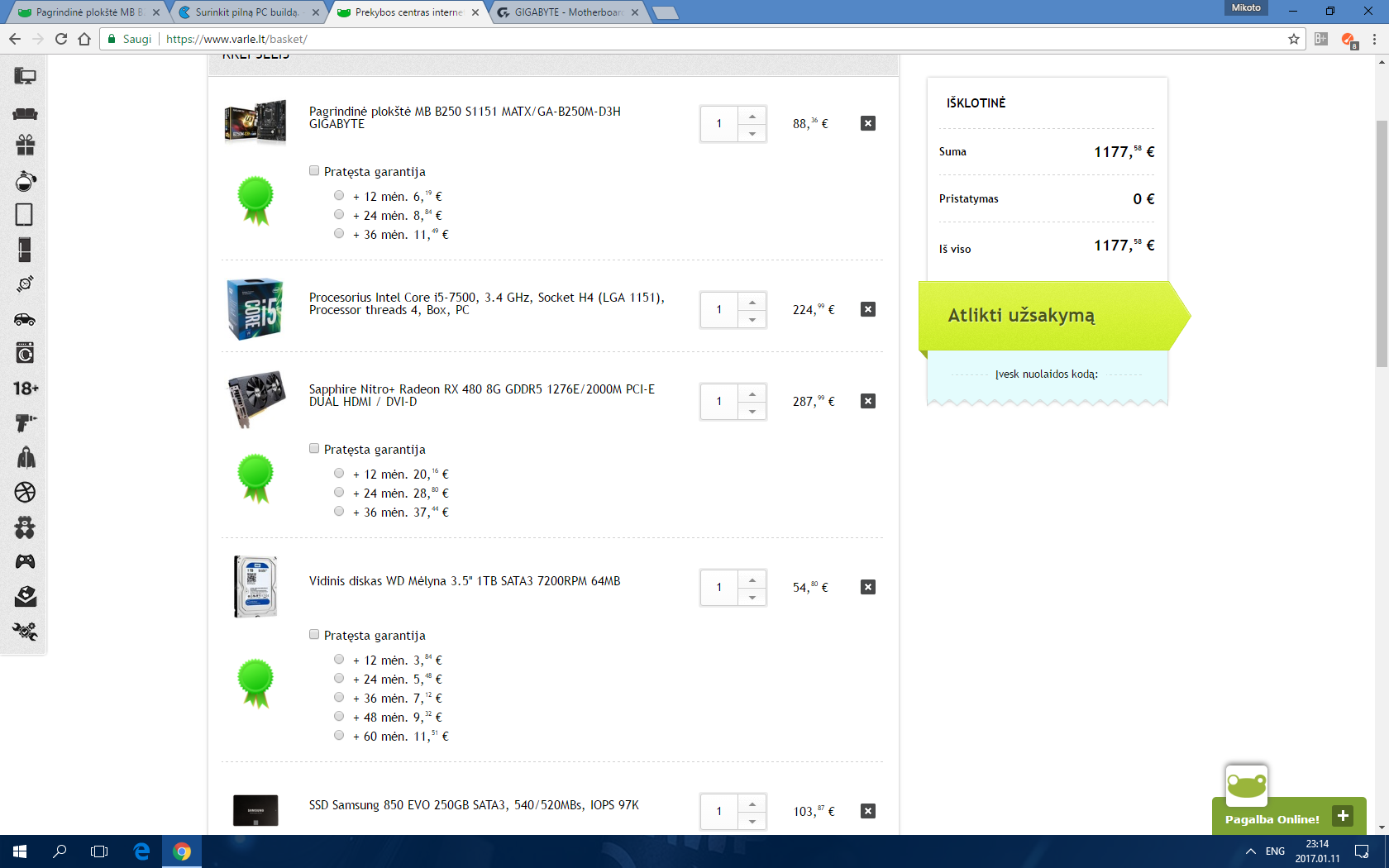Increase motherboard quantity with up arrow
The width and height of the screenshot is (1389, 868).
tap(752, 116)
